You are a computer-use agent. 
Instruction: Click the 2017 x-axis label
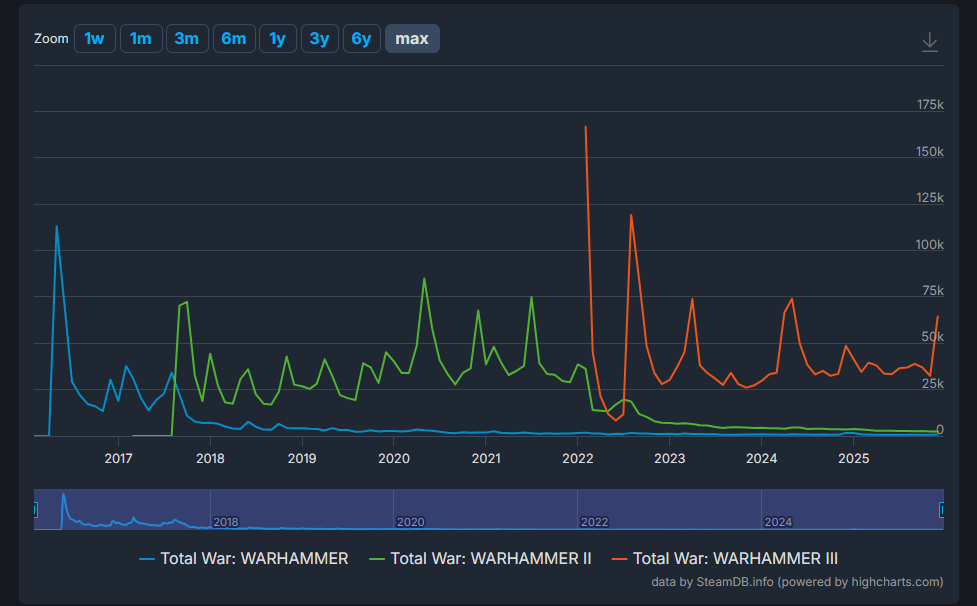coord(118,458)
